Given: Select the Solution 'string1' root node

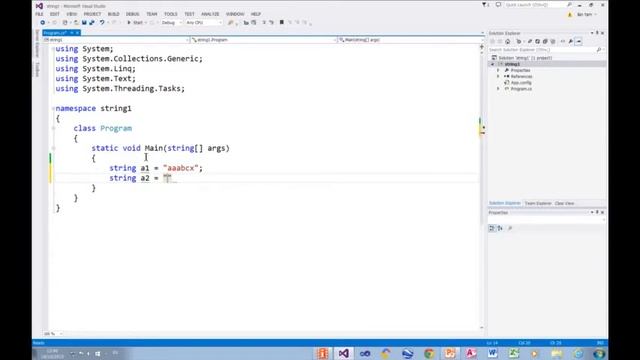Looking at the screenshot, I should (522, 58).
